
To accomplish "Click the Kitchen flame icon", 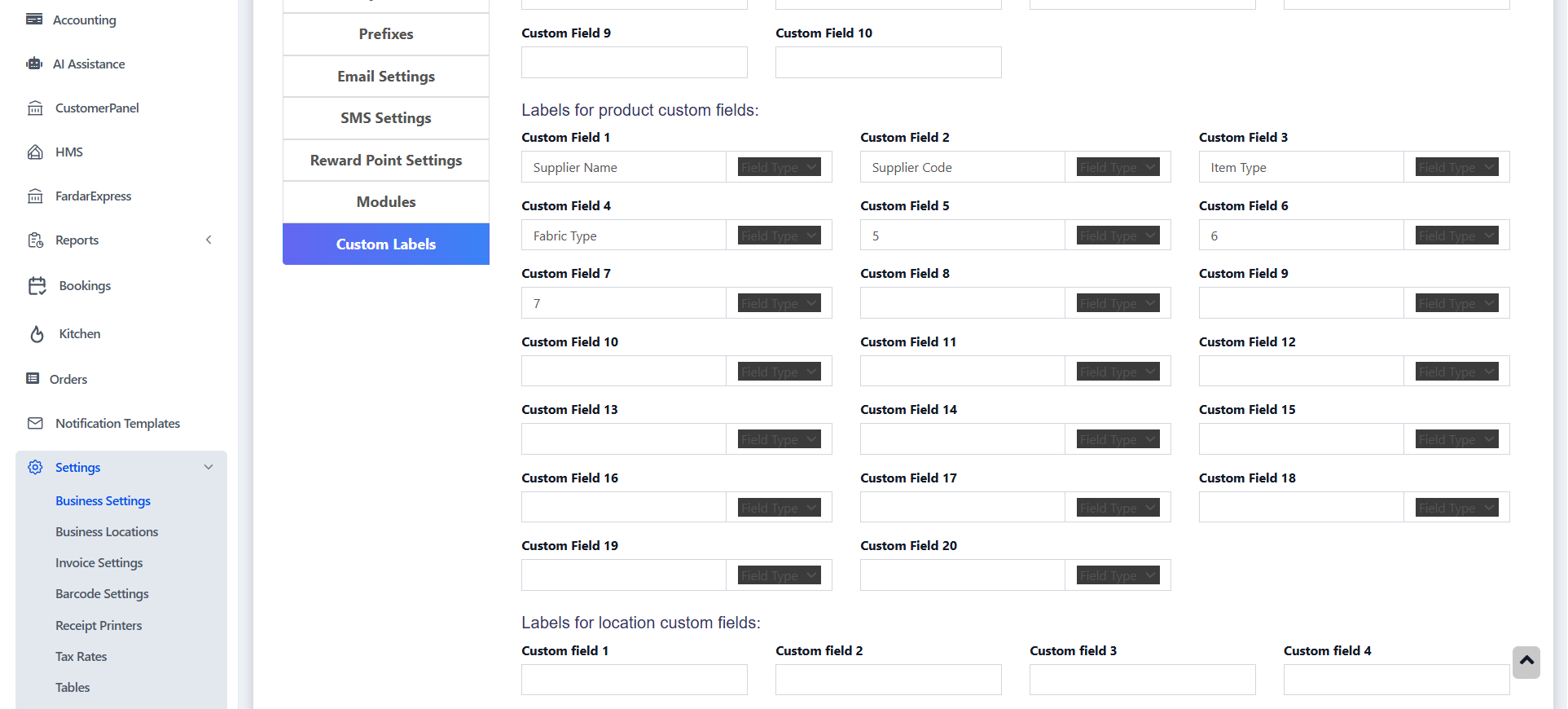I will [x=37, y=334].
